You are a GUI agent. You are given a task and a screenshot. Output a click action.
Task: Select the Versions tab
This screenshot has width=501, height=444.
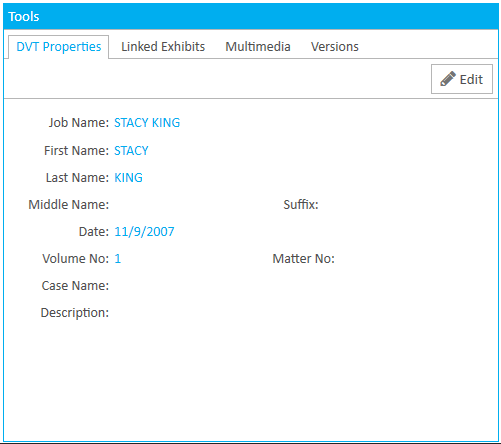pos(335,47)
